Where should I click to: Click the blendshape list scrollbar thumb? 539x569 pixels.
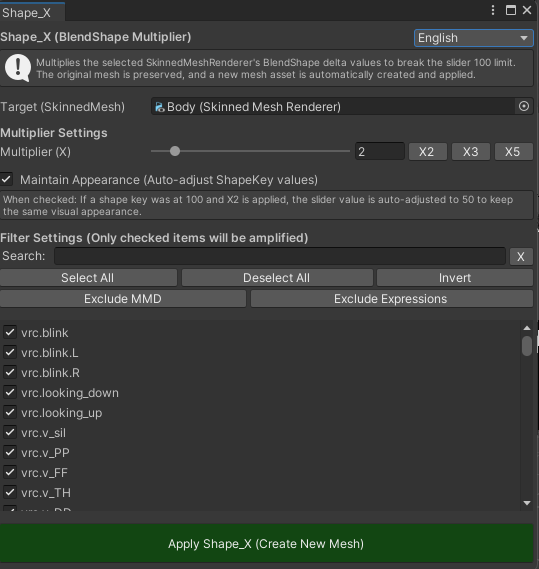527,346
